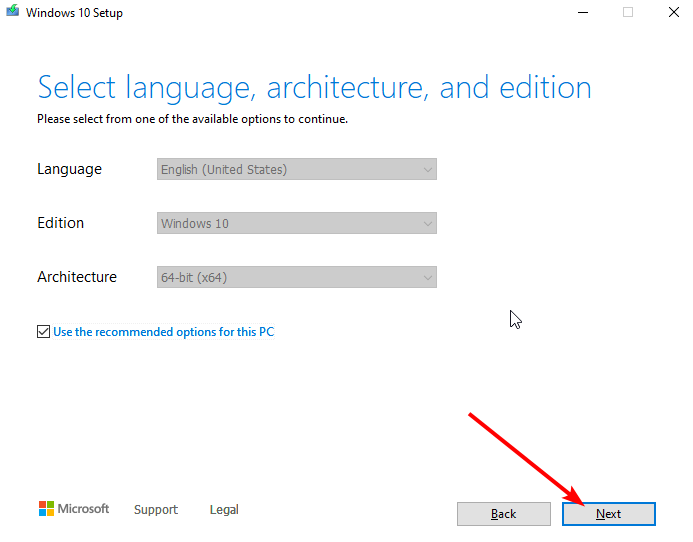Click the chevron arrow on the Edition dropdown

point(428,224)
